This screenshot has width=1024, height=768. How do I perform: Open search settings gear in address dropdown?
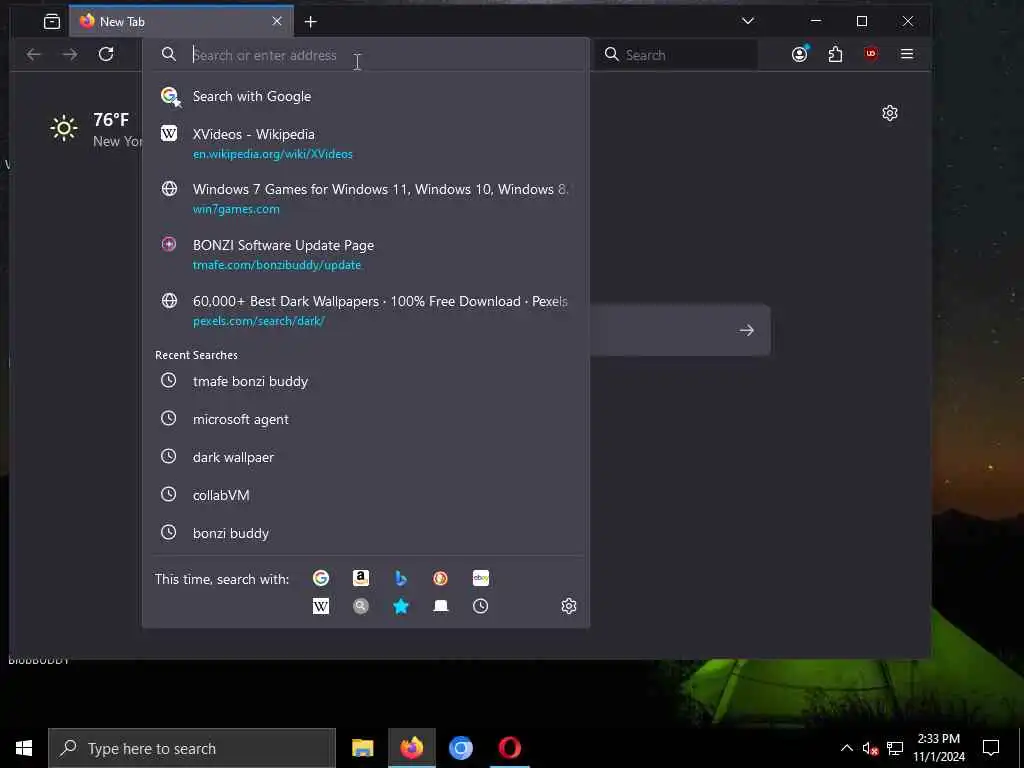[569, 606]
